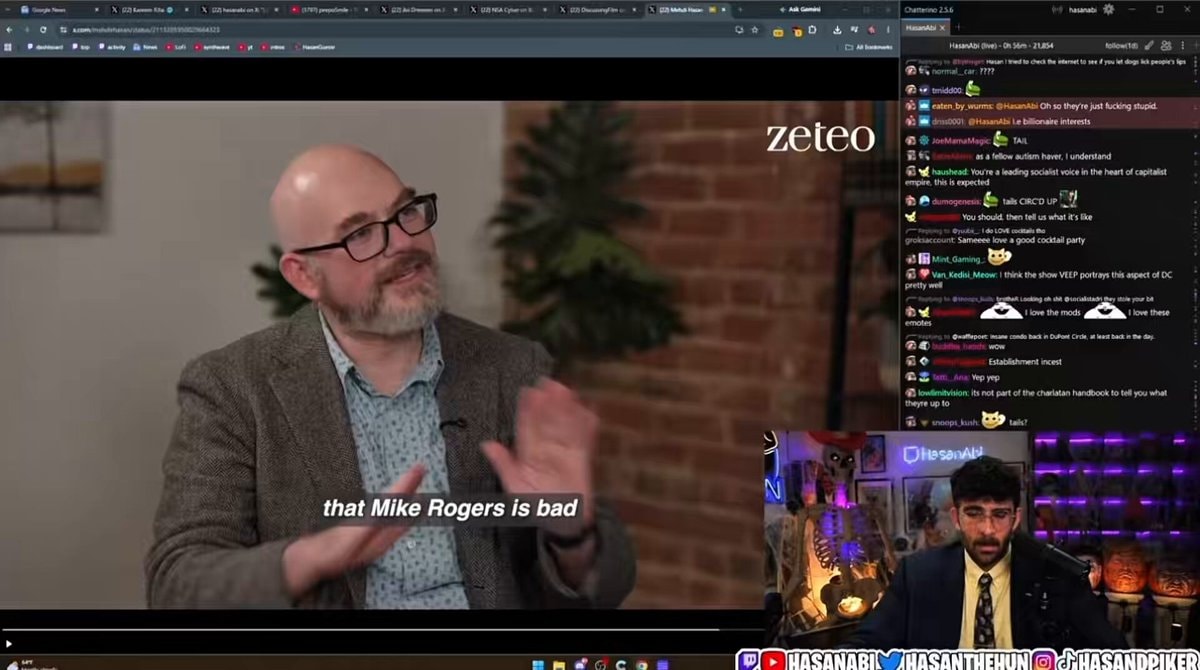Open the All Bookmarks folder
Screen dimensions: 1200x670
click(x=866, y=47)
